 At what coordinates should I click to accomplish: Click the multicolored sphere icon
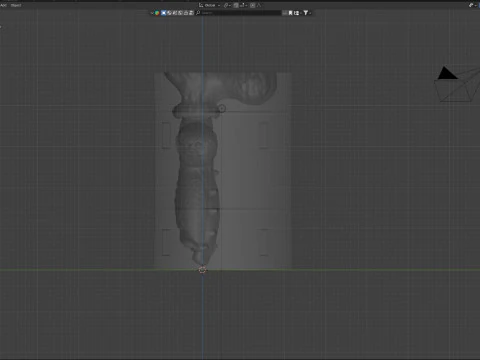tap(157, 13)
